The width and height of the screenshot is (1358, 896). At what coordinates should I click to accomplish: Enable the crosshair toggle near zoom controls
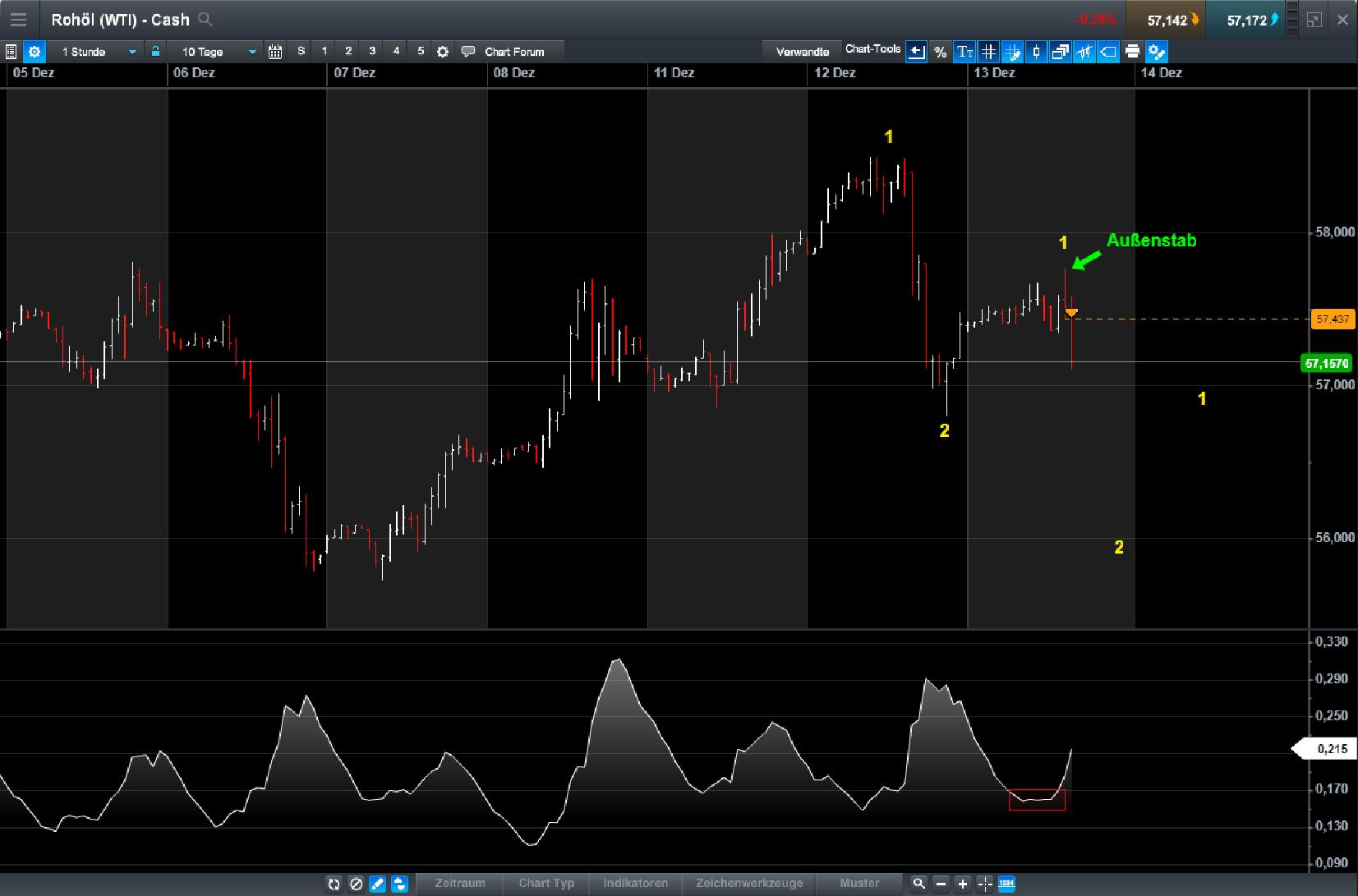point(984,883)
